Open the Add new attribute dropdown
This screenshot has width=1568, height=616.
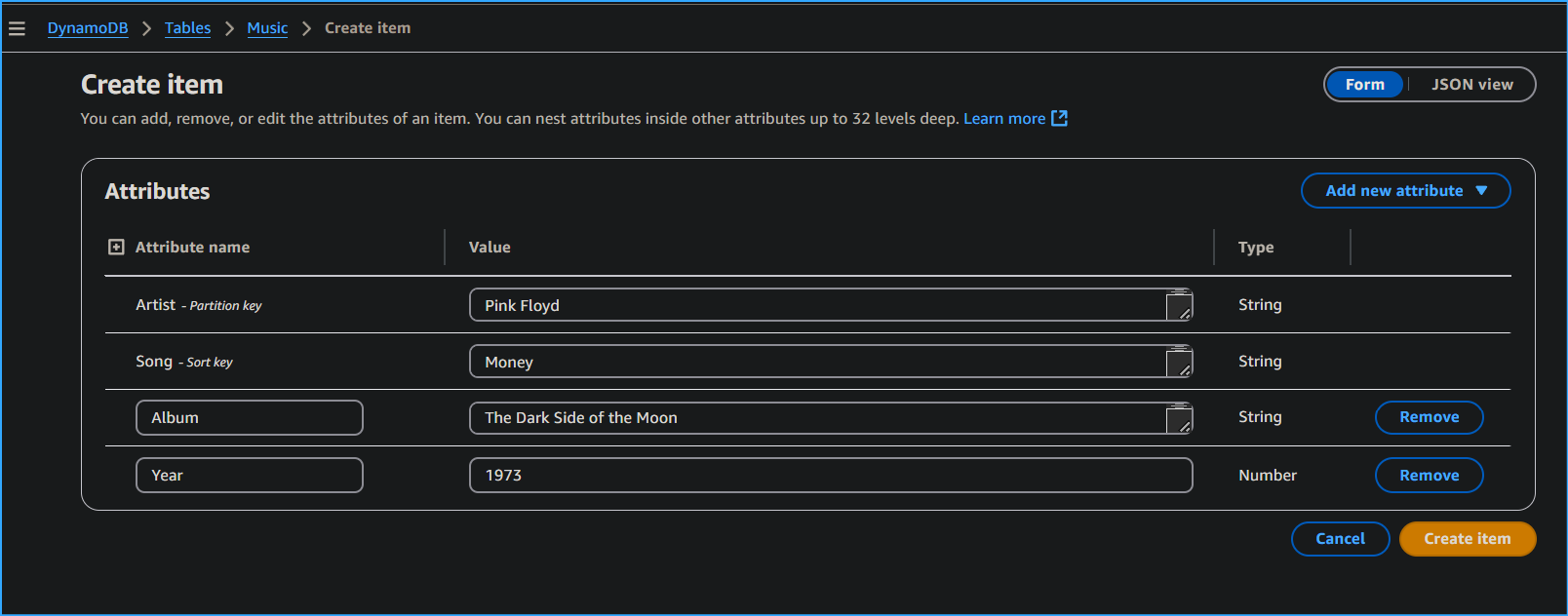click(x=1405, y=190)
